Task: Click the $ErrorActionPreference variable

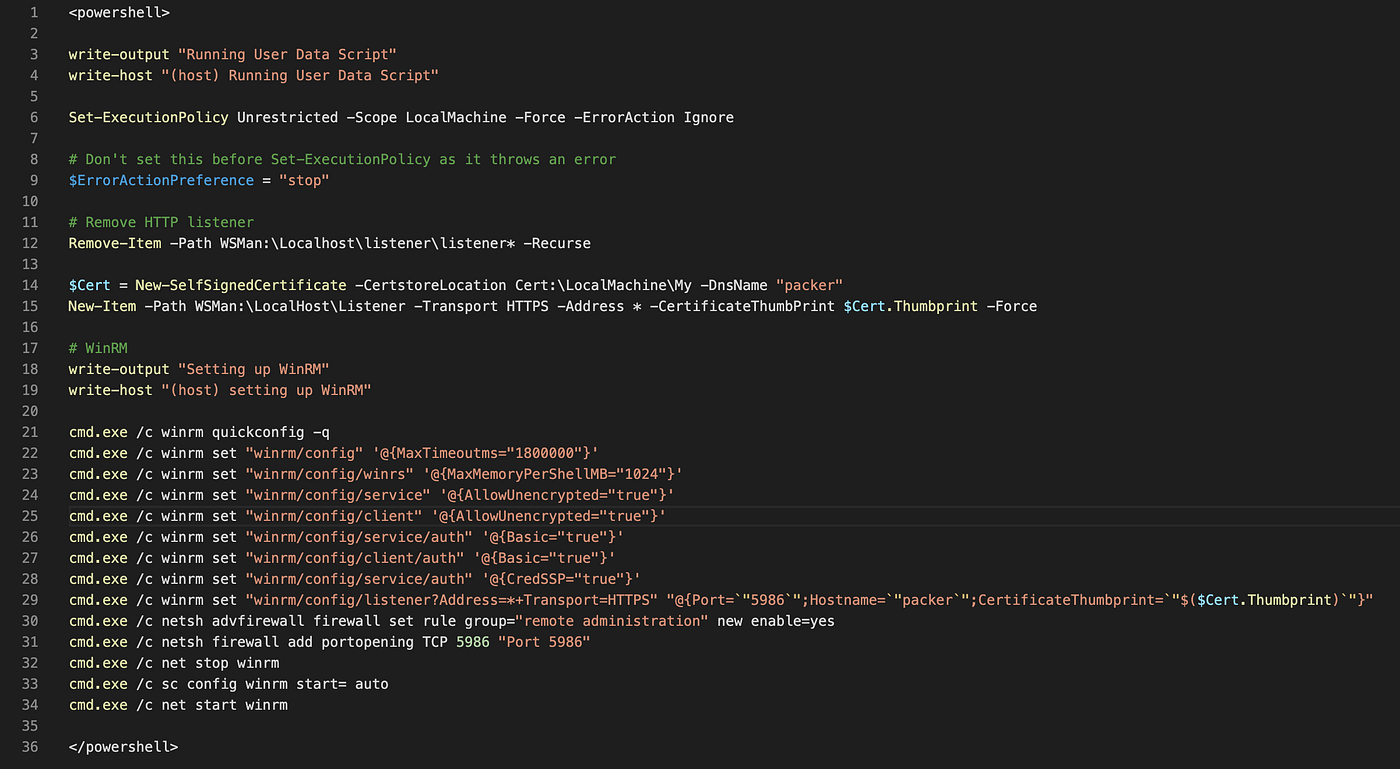Action: (161, 180)
